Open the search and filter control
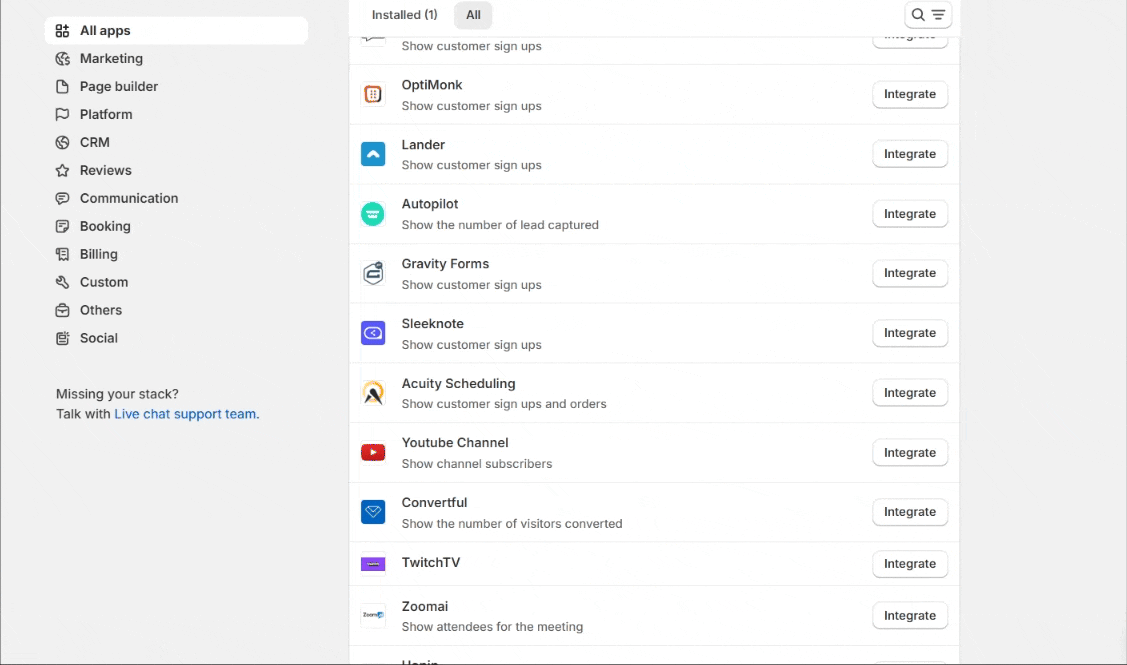The image size is (1127, 665). [927, 15]
